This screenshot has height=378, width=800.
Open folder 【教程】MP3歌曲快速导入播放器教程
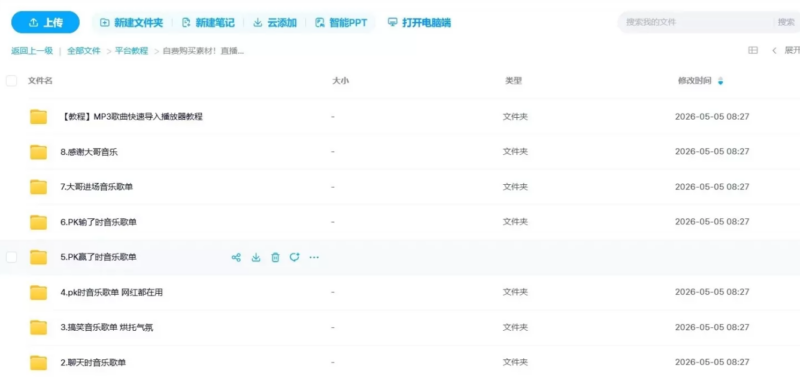click(x=132, y=116)
